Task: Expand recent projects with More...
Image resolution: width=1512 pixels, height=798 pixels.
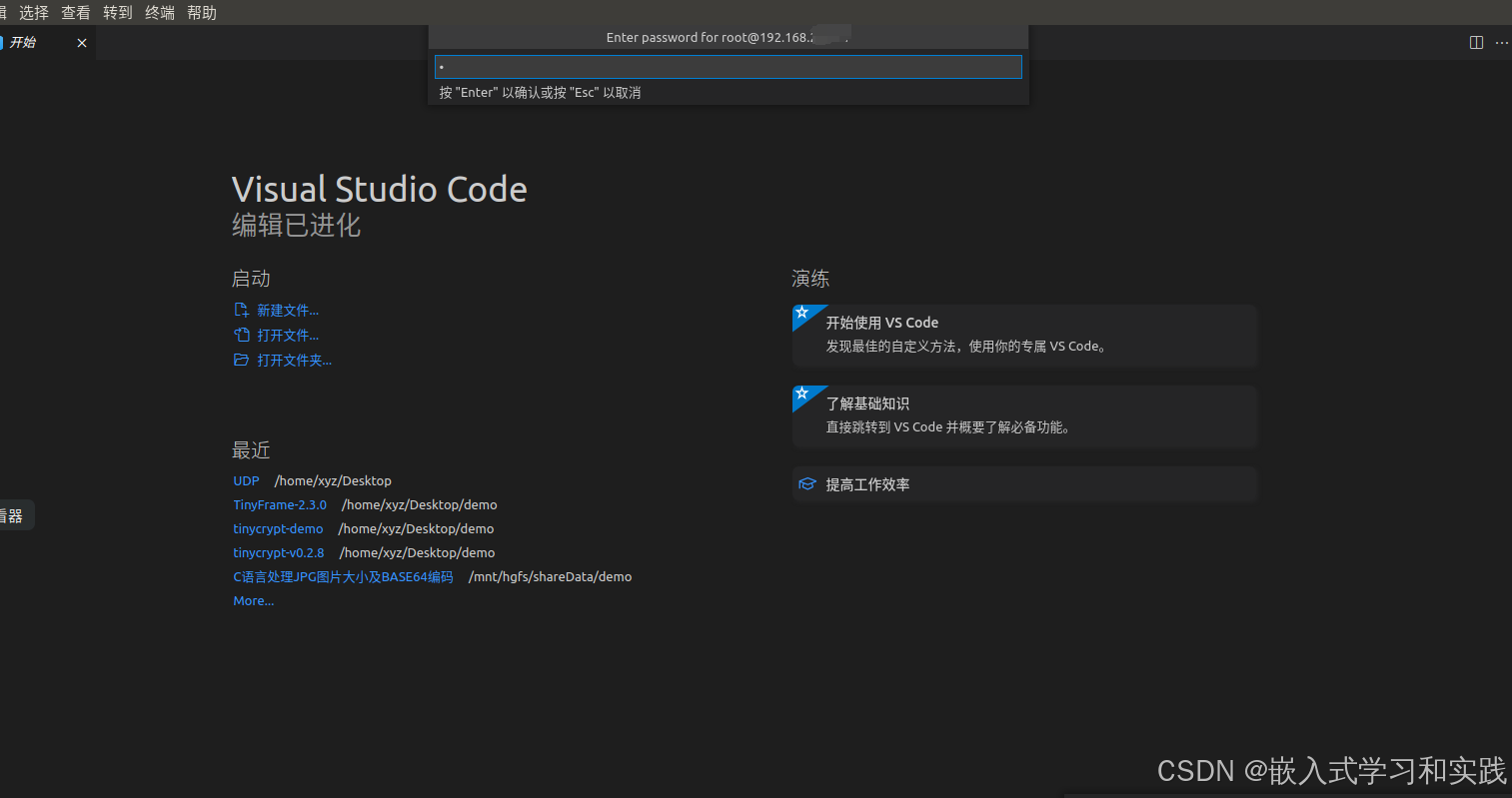Action: [253, 600]
